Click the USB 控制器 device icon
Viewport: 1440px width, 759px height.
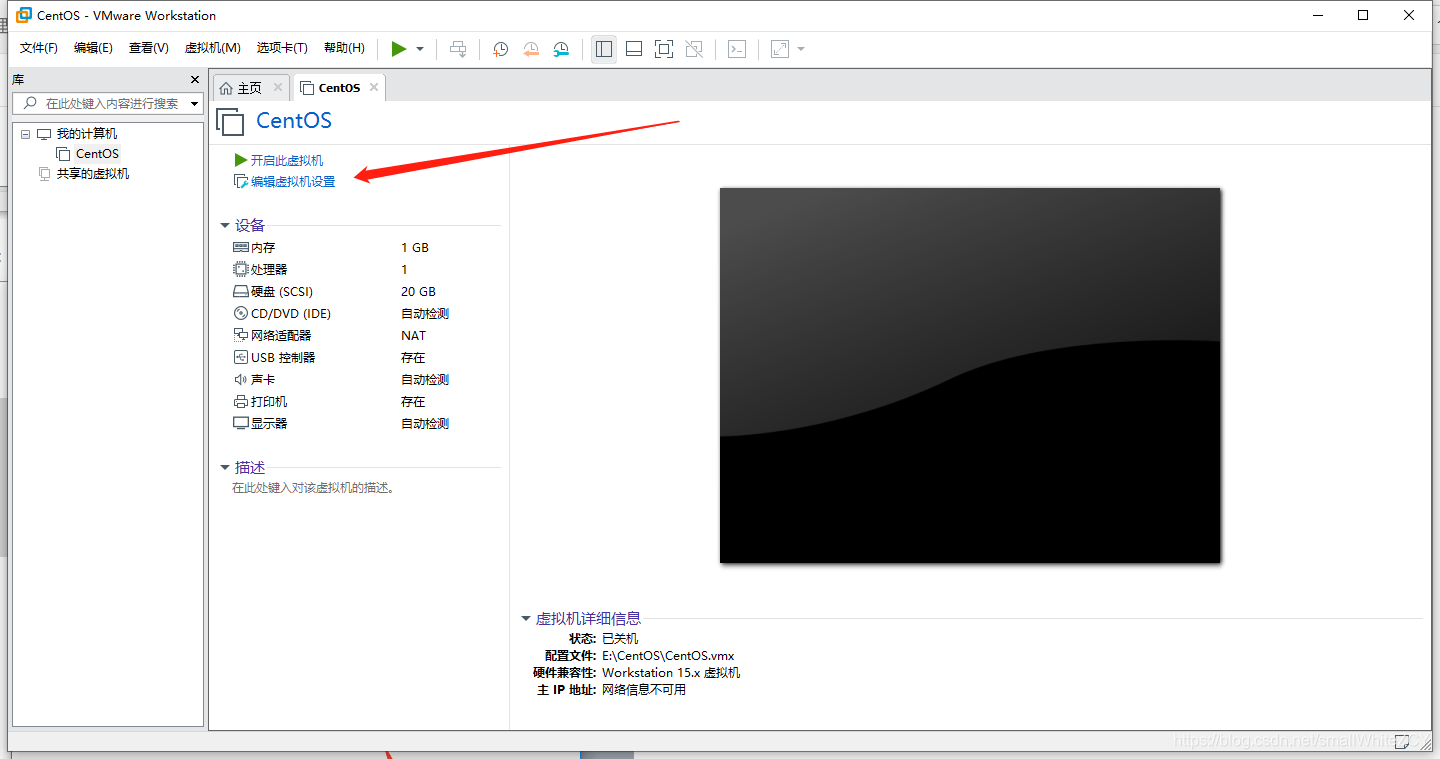pyautogui.click(x=240, y=357)
